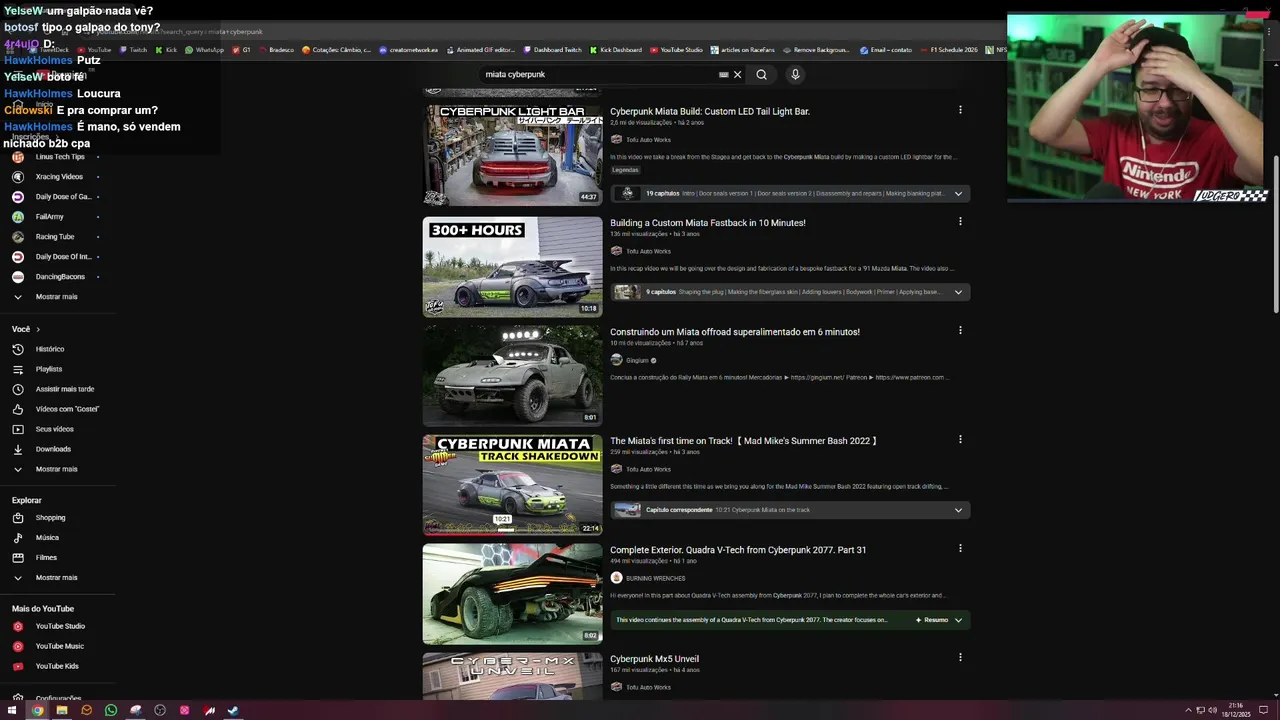Open Gingium channel link
This screenshot has width=1280, height=720.
[x=637, y=360]
